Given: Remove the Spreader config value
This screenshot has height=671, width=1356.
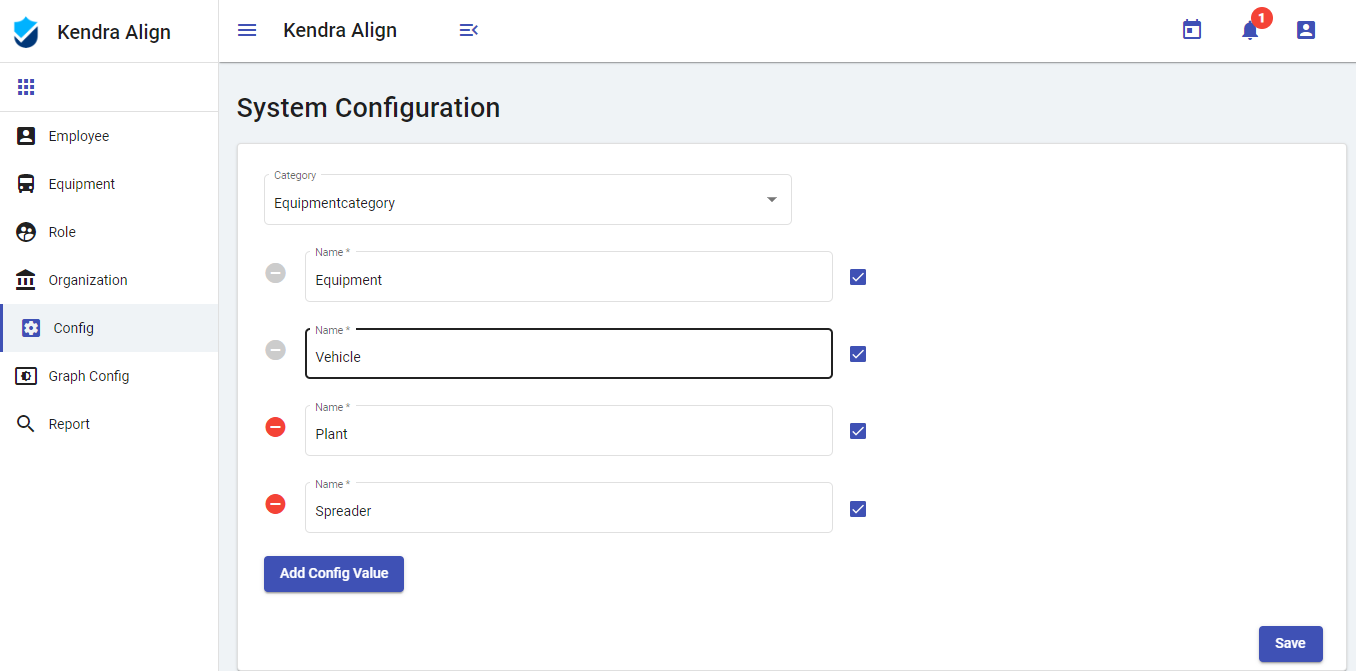Looking at the screenshot, I should pyautogui.click(x=275, y=504).
